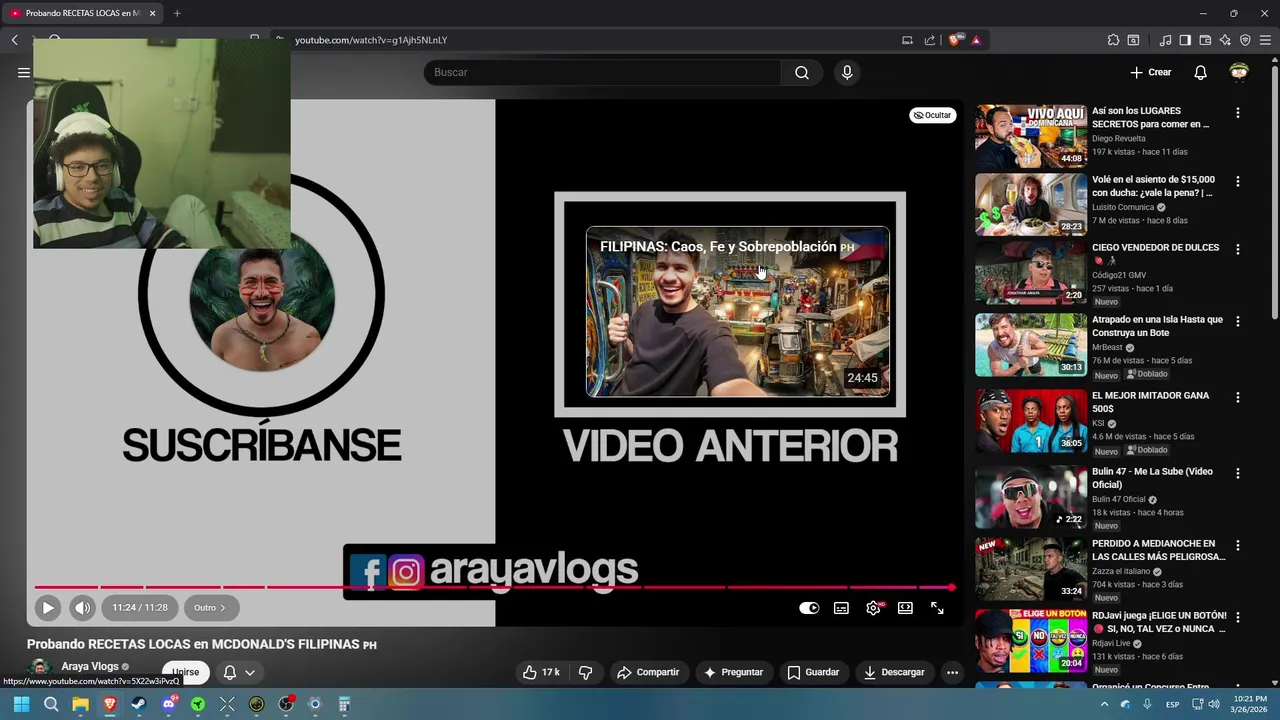1280x720 pixels.
Task: Dislike the video with thumbs down
Action: [586, 672]
